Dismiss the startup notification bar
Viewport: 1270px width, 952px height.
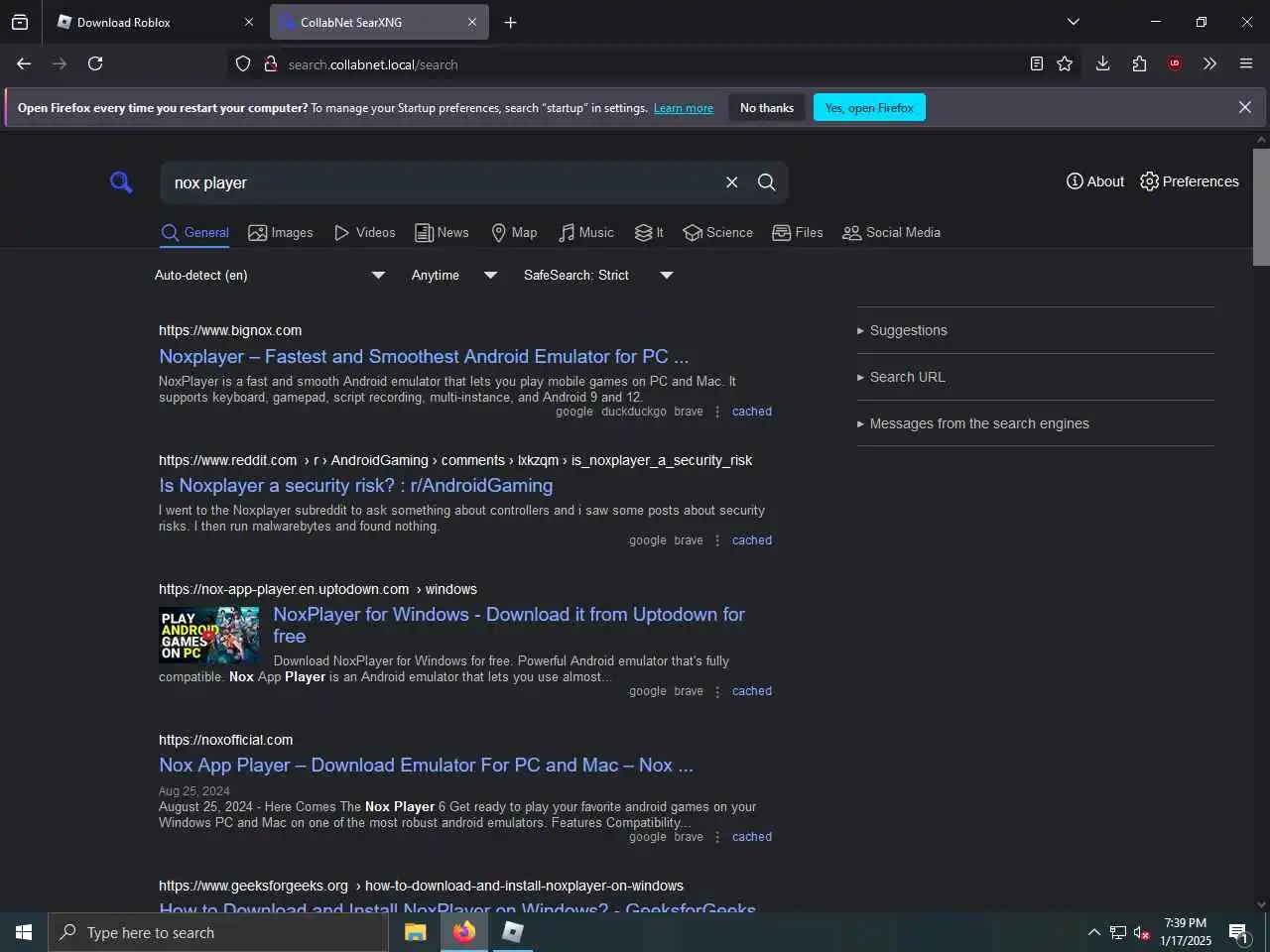[1244, 107]
